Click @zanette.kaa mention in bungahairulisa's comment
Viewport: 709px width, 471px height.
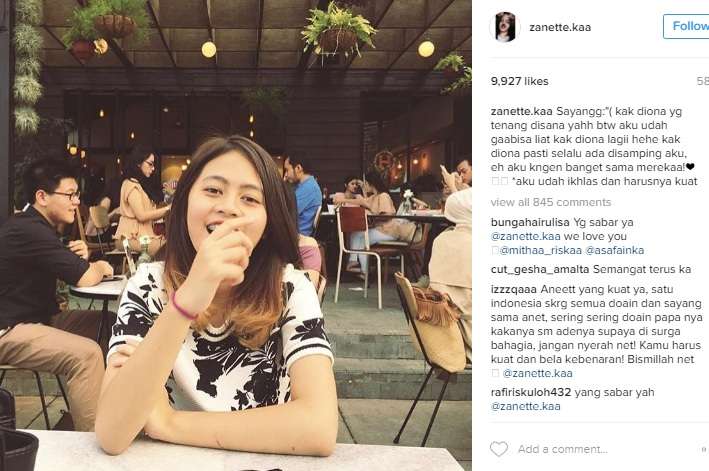pyautogui.click(x=525, y=236)
